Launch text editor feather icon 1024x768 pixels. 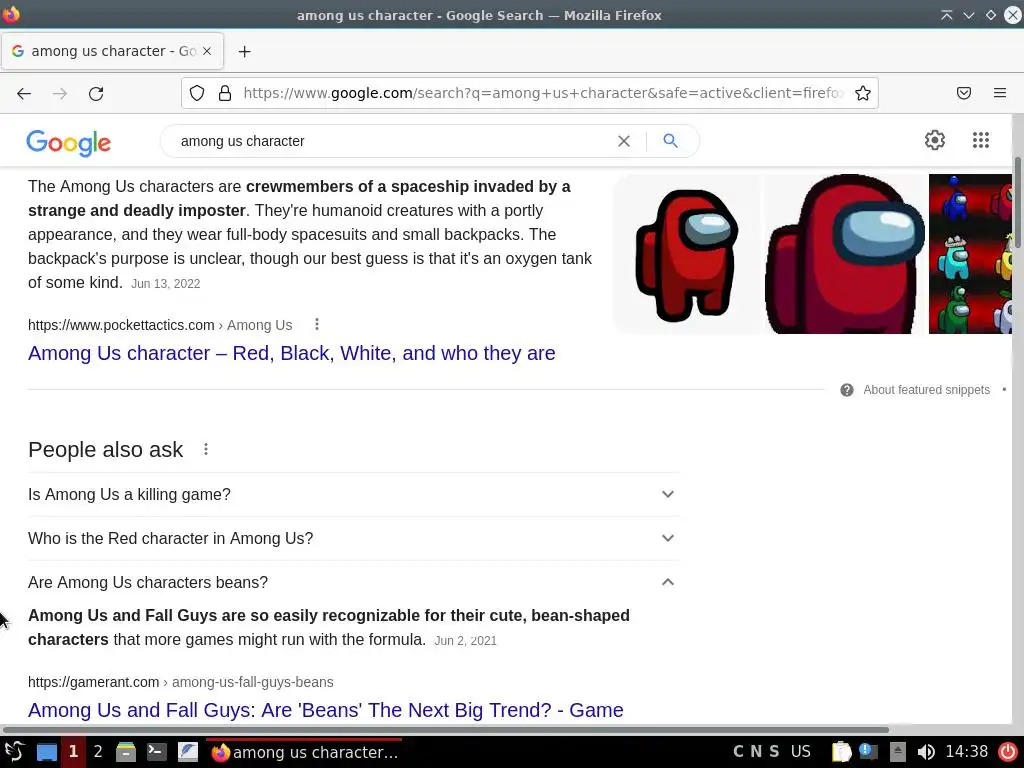click(187, 752)
